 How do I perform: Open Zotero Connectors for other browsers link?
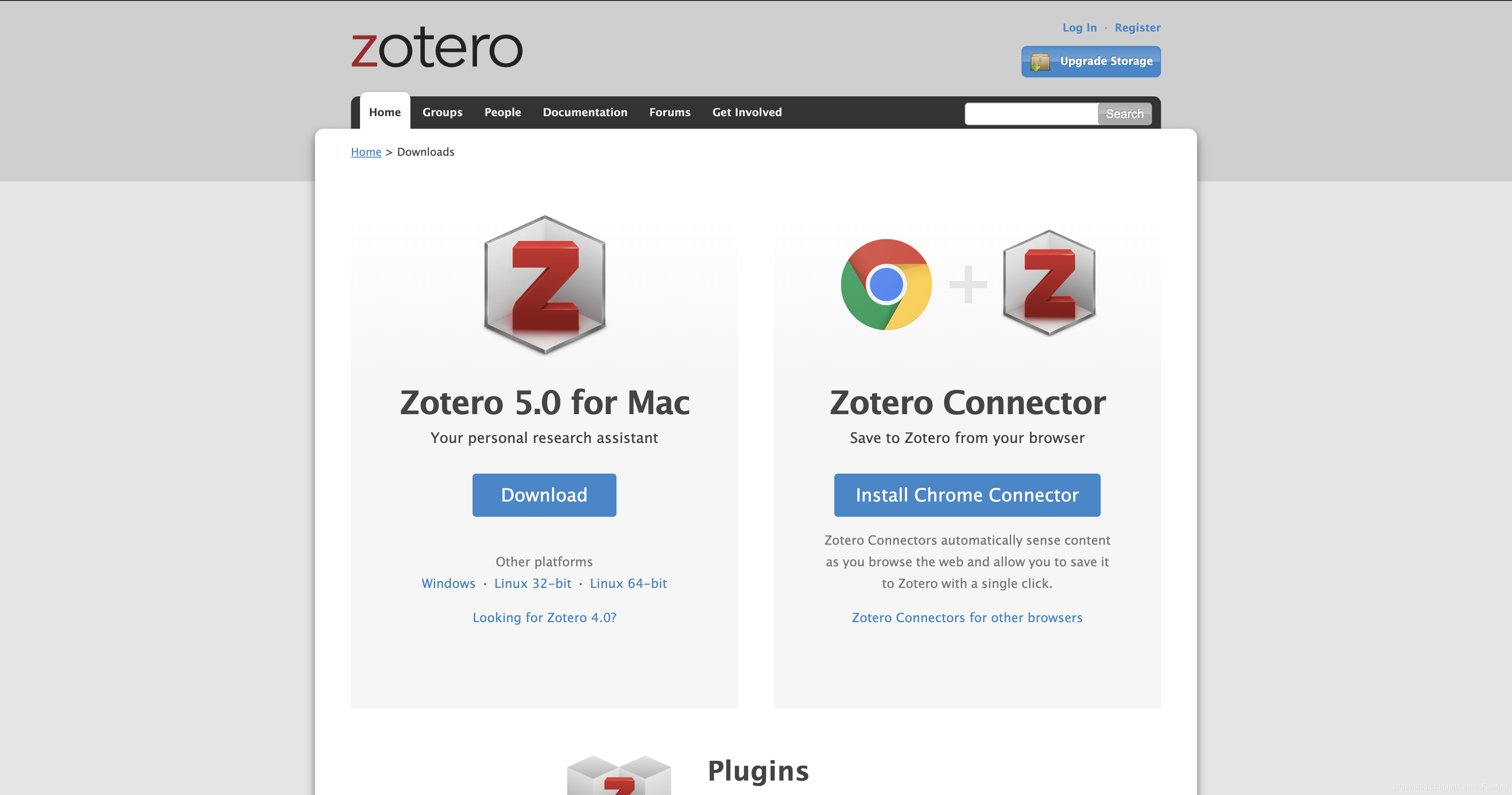point(967,618)
